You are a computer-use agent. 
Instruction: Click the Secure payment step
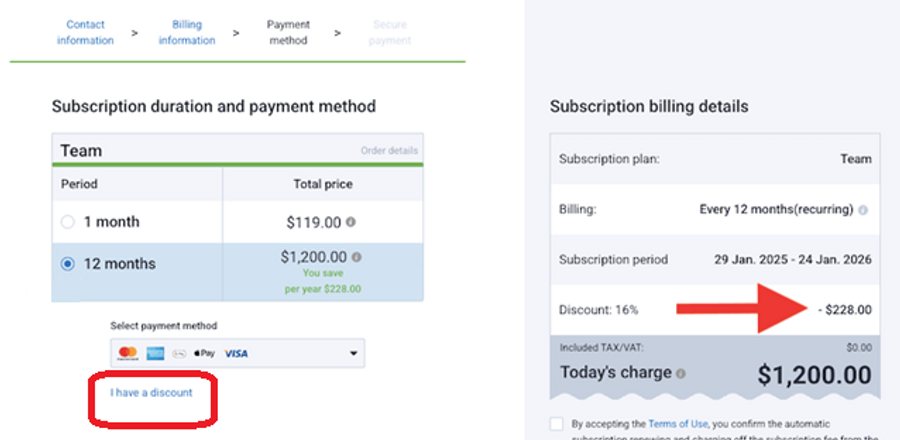pos(390,32)
